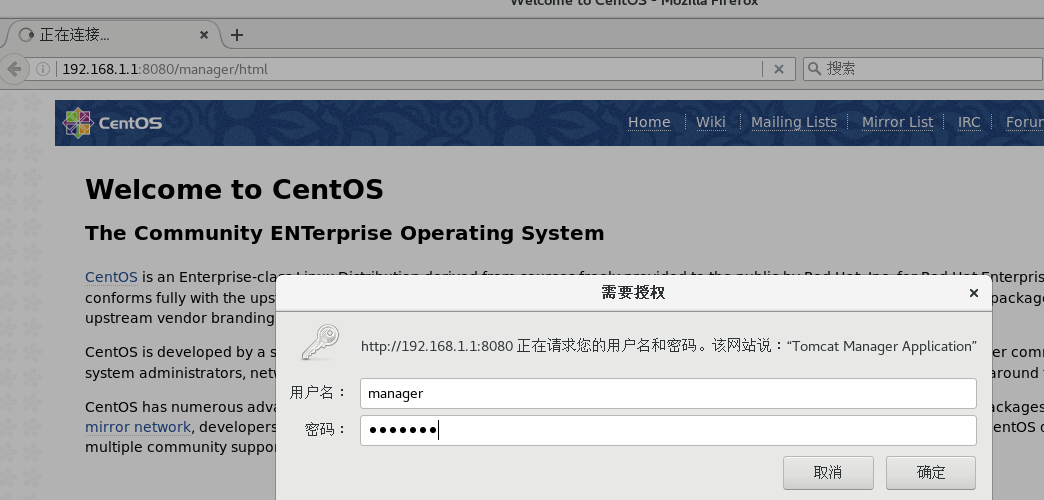Image resolution: width=1044 pixels, height=500 pixels.
Task: Close the '正在连接…' tab
Action: (x=204, y=35)
